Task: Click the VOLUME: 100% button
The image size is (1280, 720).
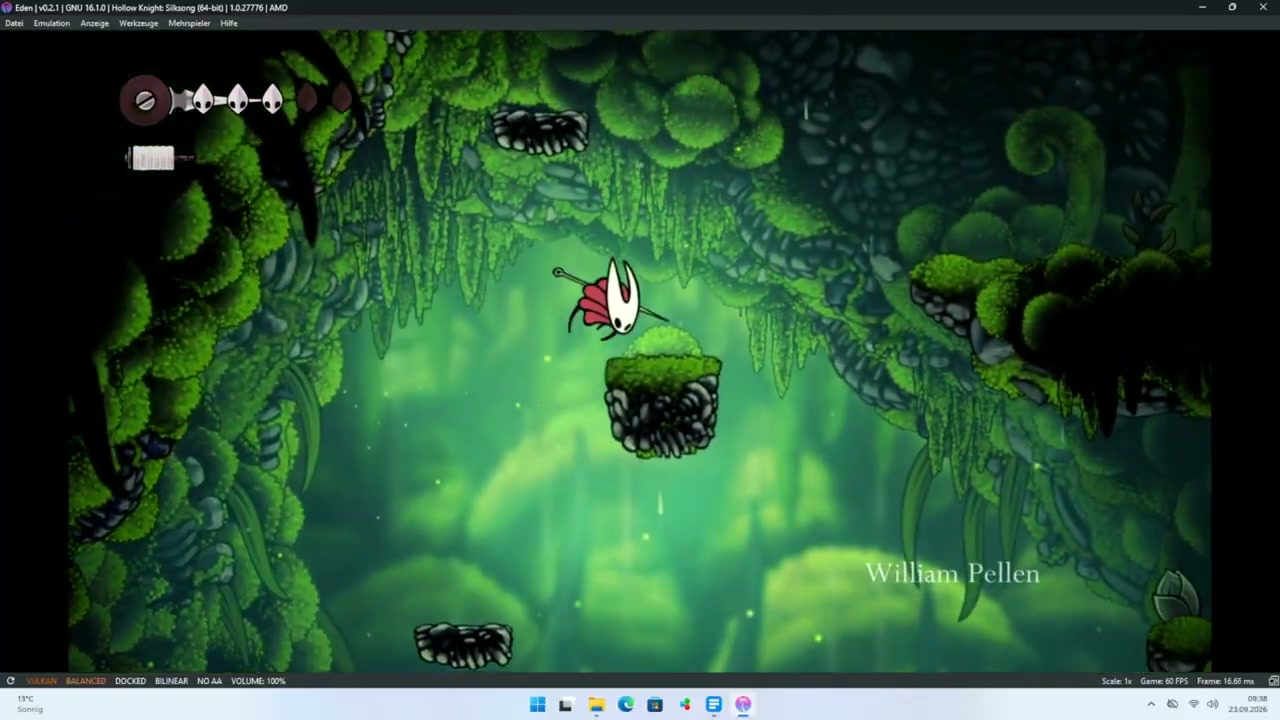Action: (258, 681)
